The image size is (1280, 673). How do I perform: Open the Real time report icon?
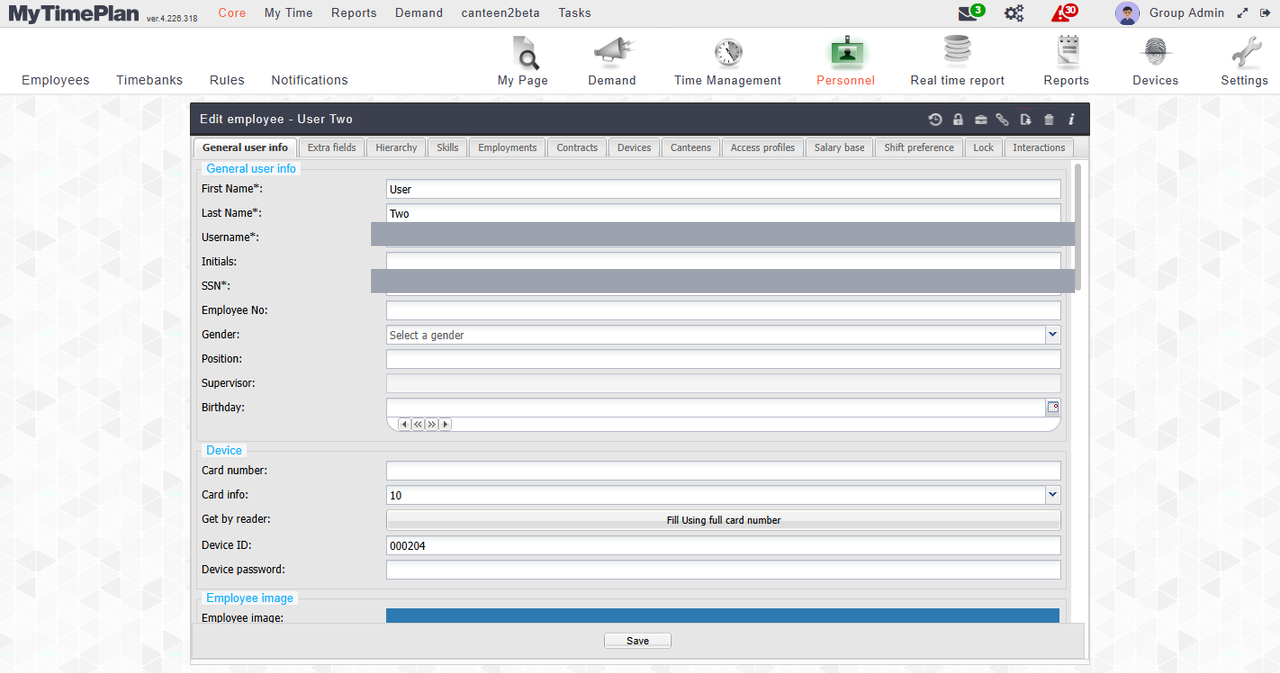(x=958, y=51)
